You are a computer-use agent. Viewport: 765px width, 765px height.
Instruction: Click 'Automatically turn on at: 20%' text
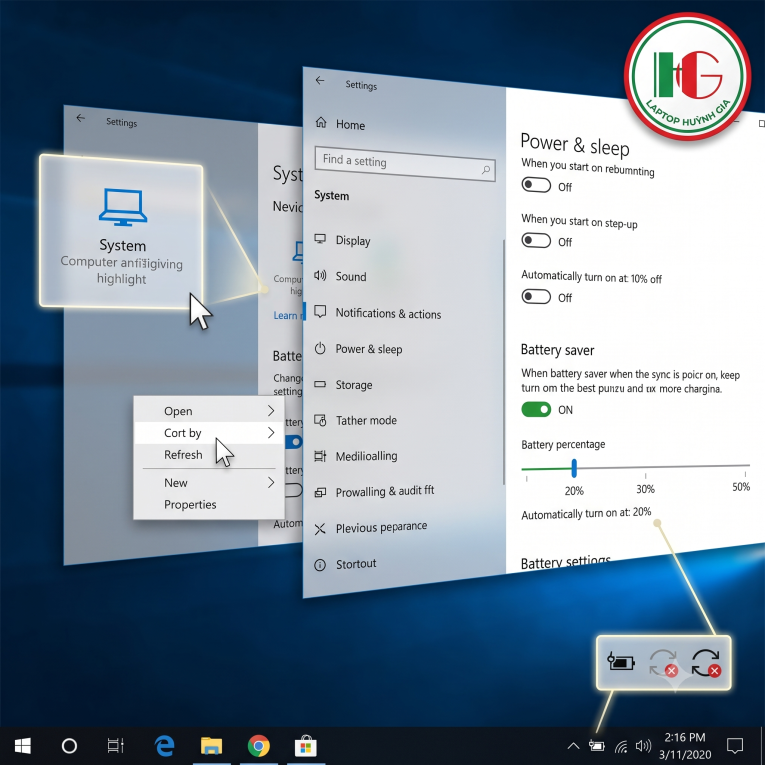(x=586, y=513)
